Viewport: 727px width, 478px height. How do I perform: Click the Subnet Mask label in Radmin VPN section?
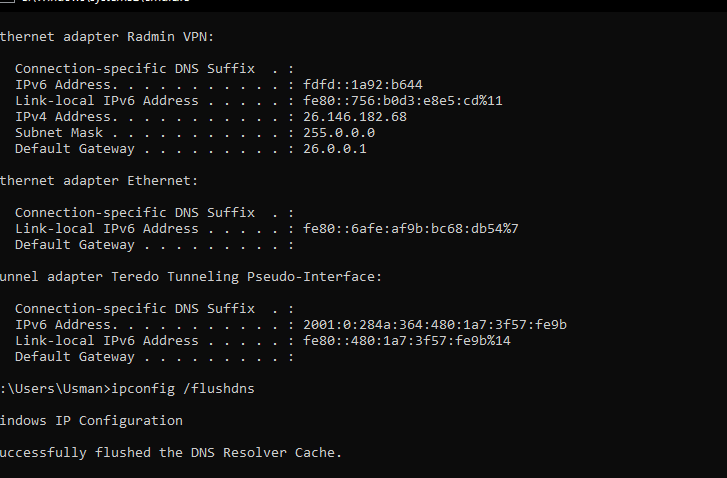click(x=58, y=132)
